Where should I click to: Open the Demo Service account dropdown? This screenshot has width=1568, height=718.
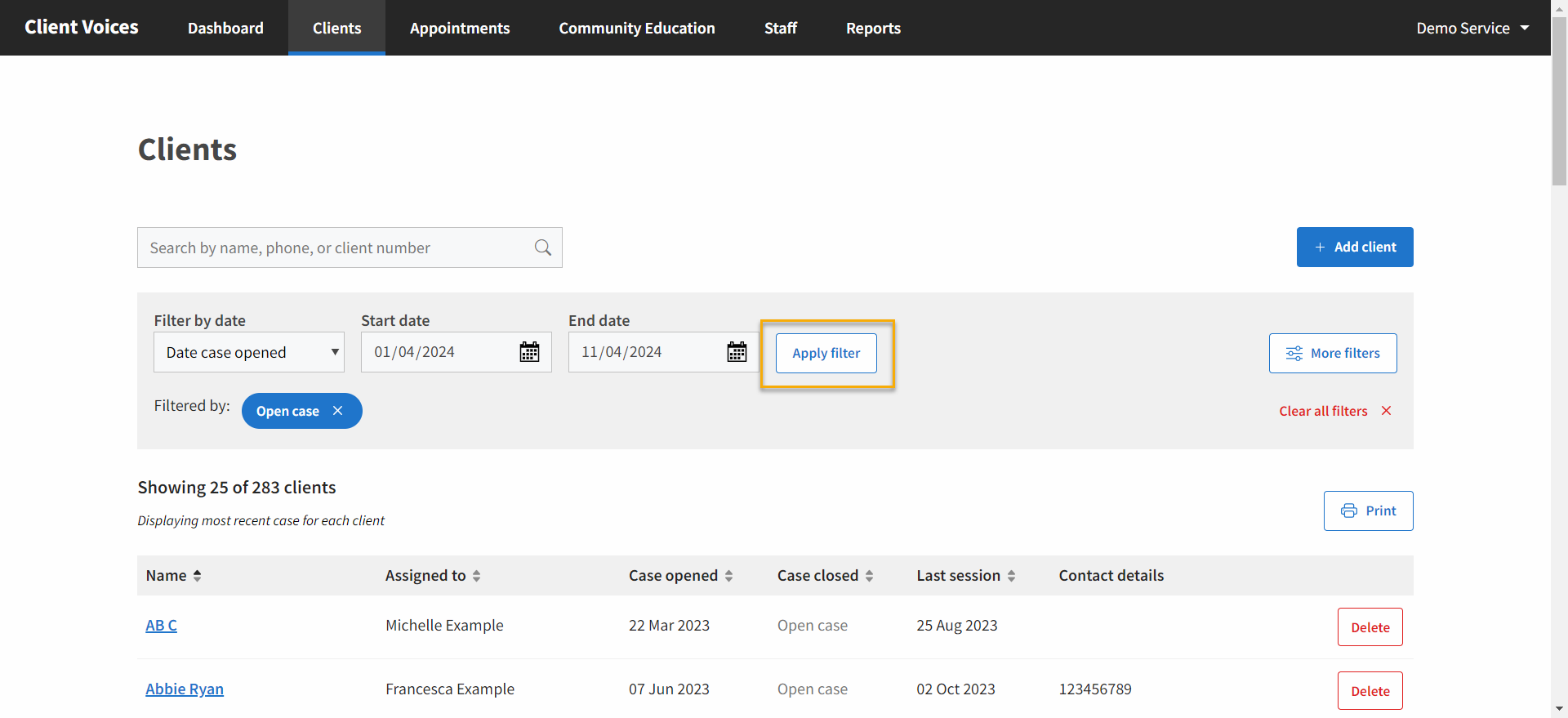coord(1472,28)
